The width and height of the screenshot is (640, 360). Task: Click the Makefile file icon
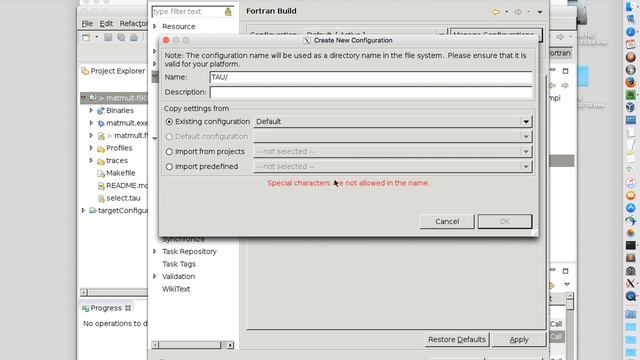tap(101, 173)
